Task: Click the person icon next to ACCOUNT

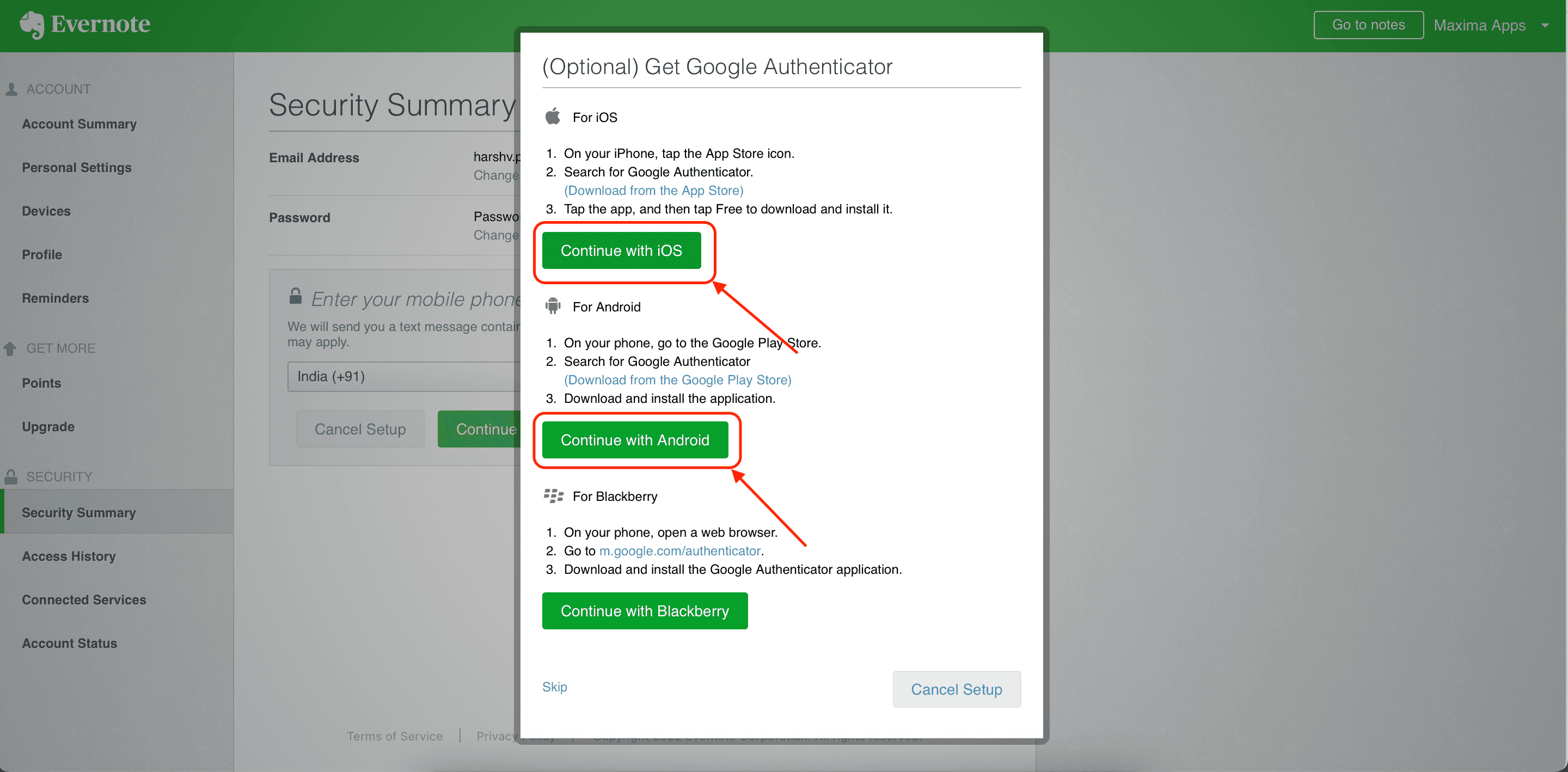Action: (x=11, y=89)
